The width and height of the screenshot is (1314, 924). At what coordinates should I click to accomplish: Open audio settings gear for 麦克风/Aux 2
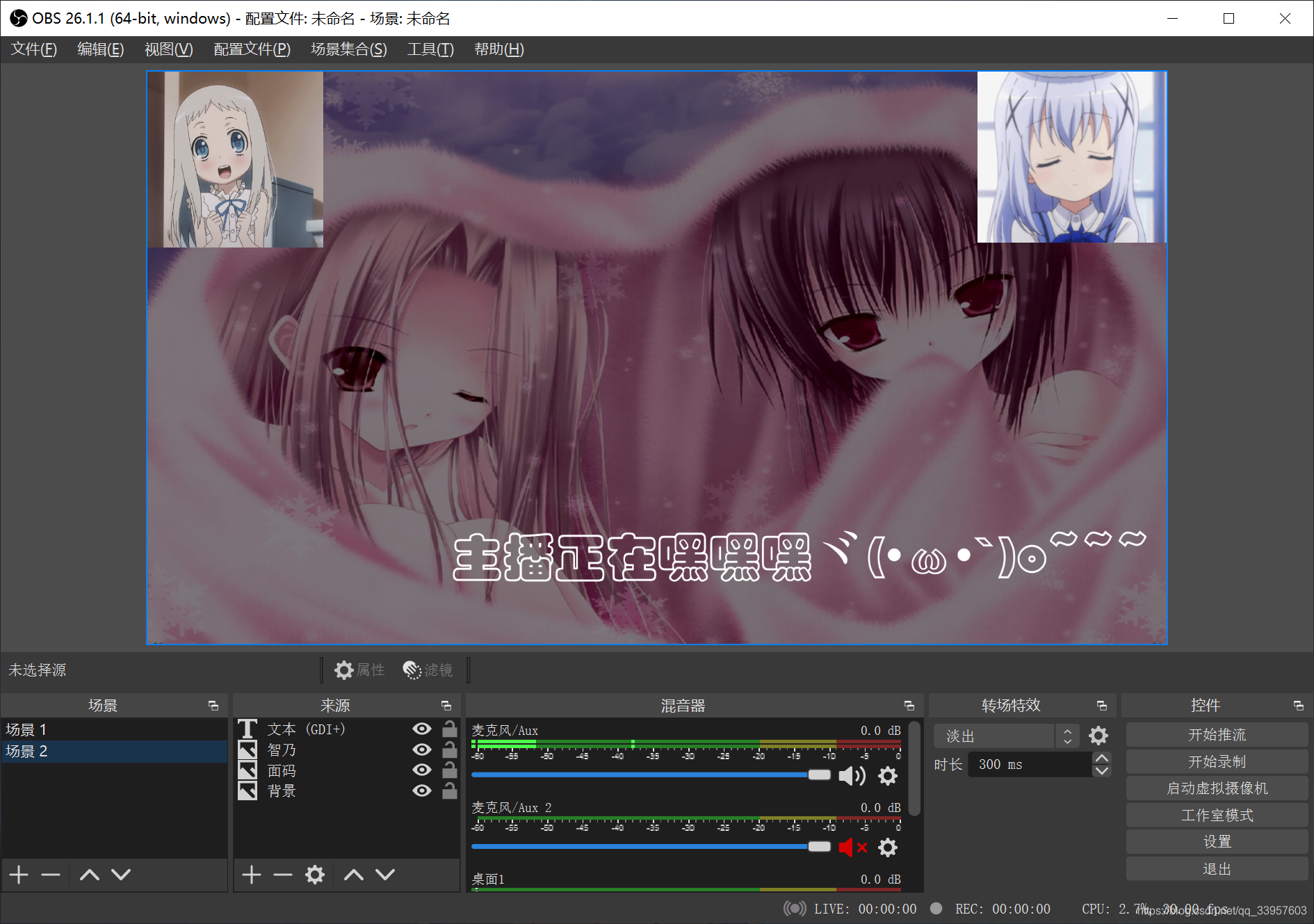pyautogui.click(x=888, y=848)
